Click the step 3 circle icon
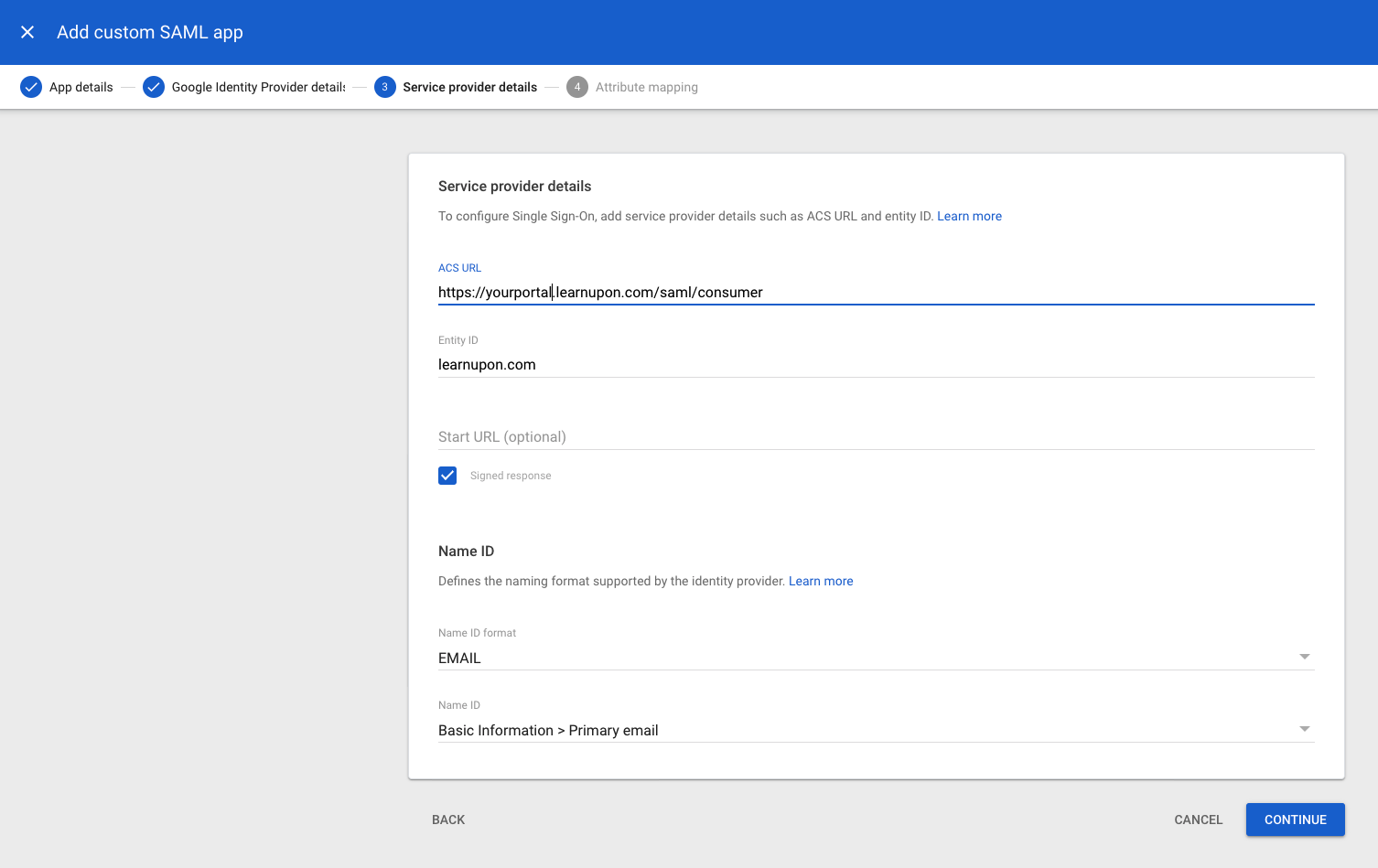The height and width of the screenshot is (868, 1378). [385, 87]
